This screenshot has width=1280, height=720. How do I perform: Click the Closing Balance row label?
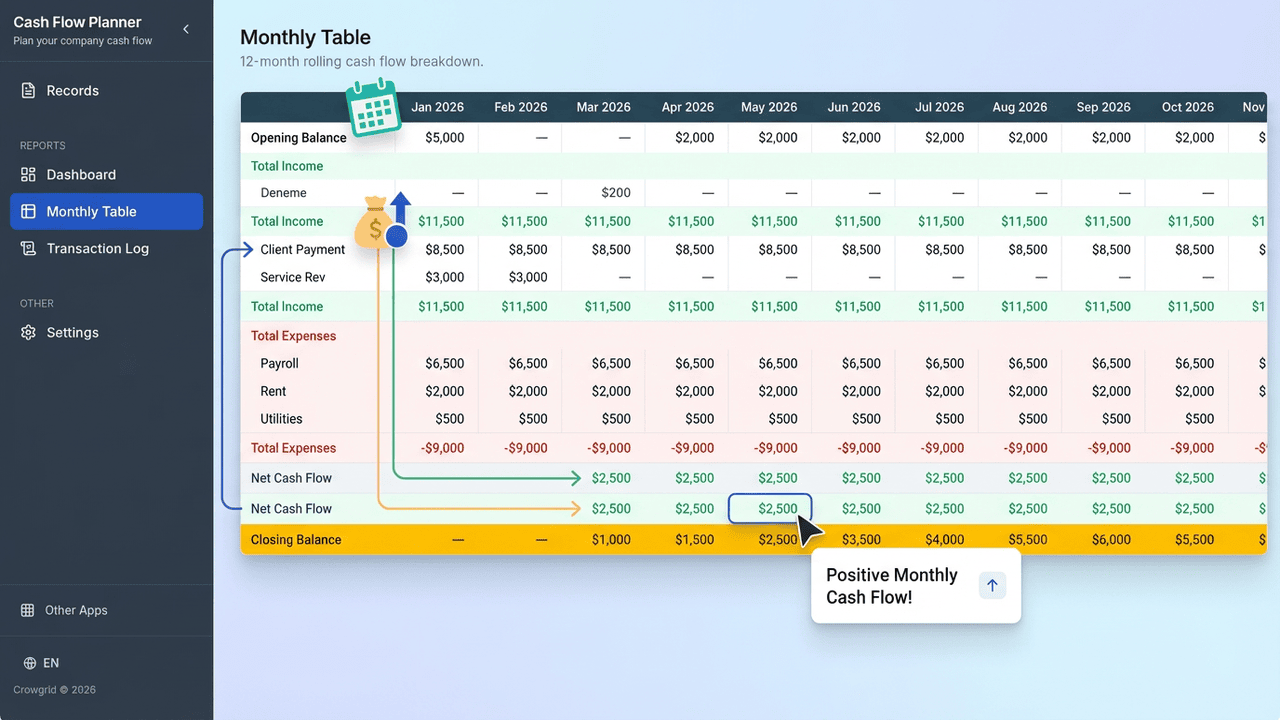pyautogui.click(x=296, y=540)
